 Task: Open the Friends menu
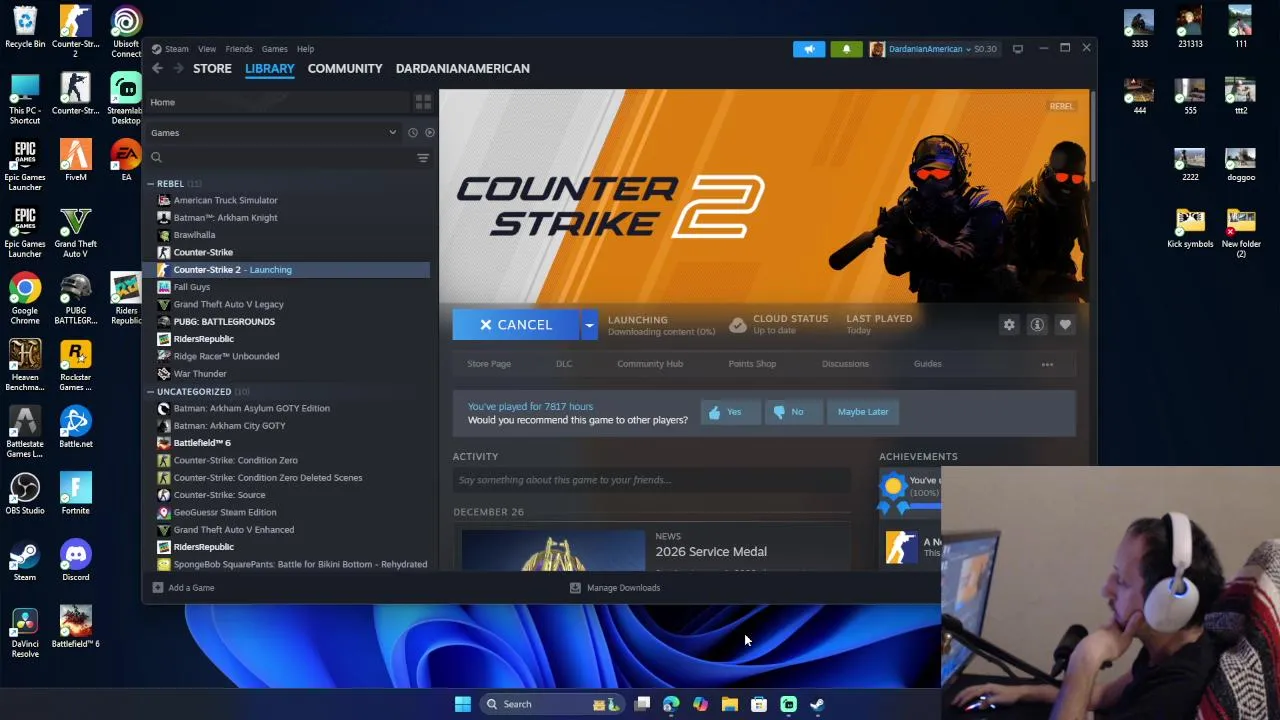click(x=238, y=49)
